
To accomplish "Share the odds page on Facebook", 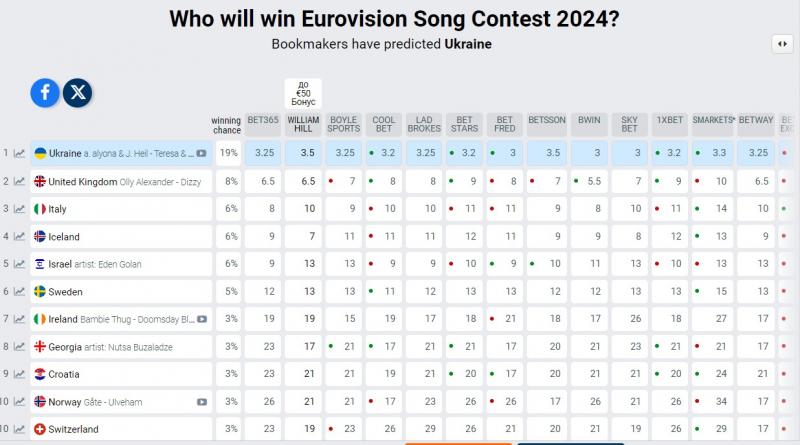I will [45, 93].
